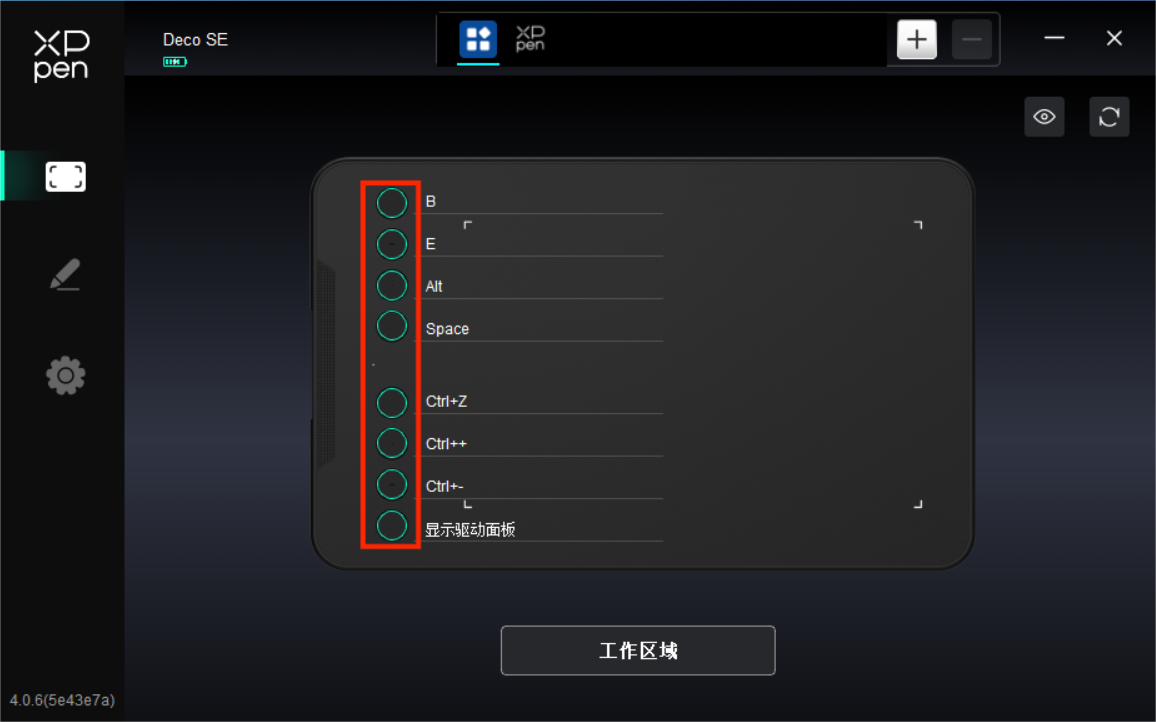Select the express key circle for B
Image resolution: width=1156 pixels, height=722 pixels.
391,203
